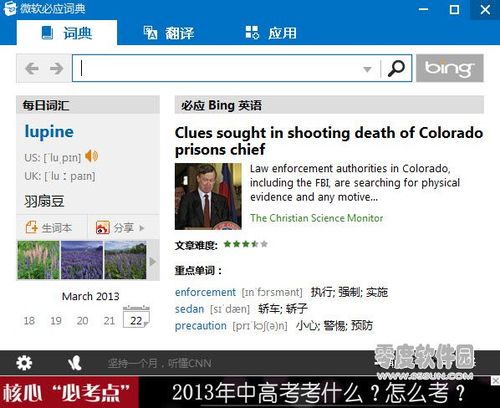The image size is (500, 408).
Task: Click the 应用 tab grid icon
Action: pos(252,33)
